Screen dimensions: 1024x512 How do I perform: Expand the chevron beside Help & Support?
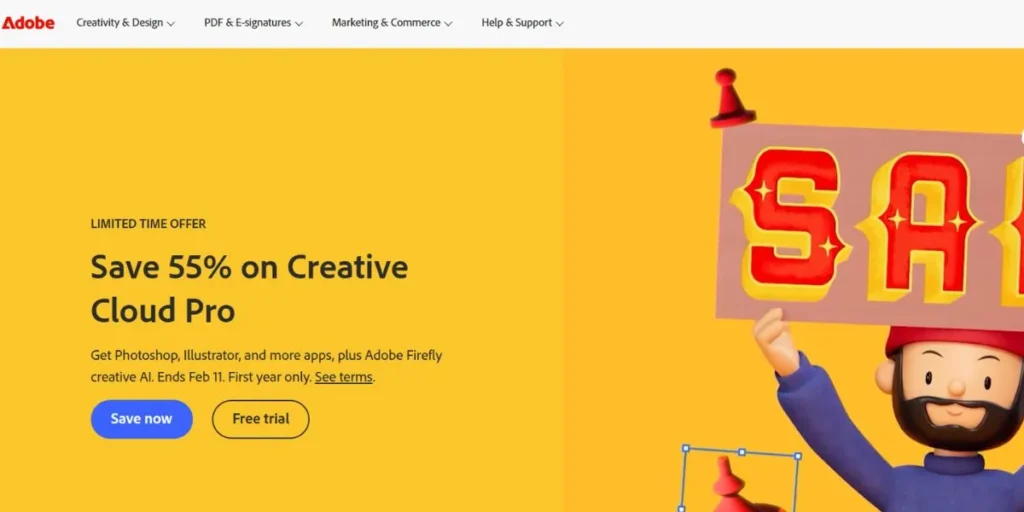click(559, 23)
